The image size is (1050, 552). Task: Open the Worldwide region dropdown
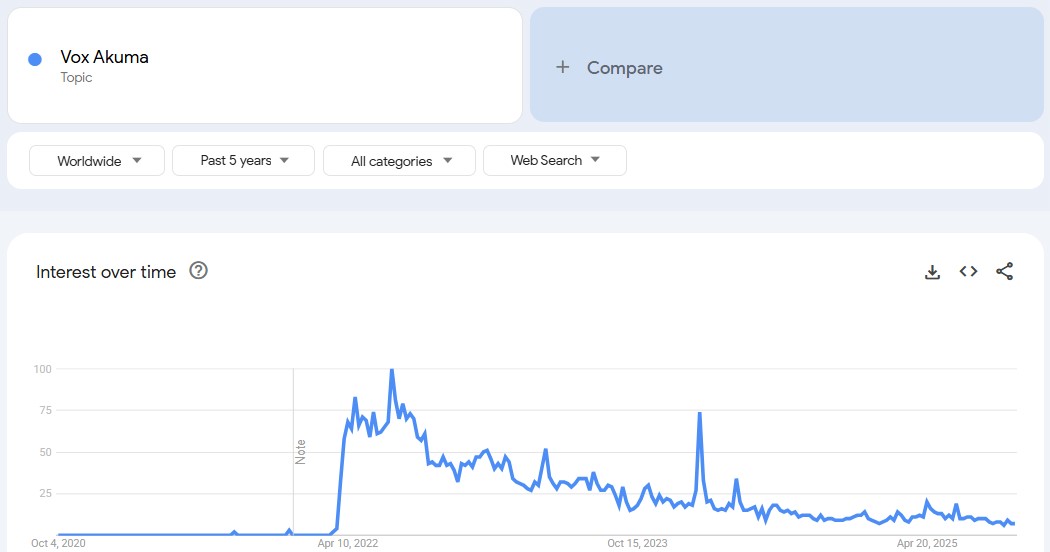tap(97, 161)
